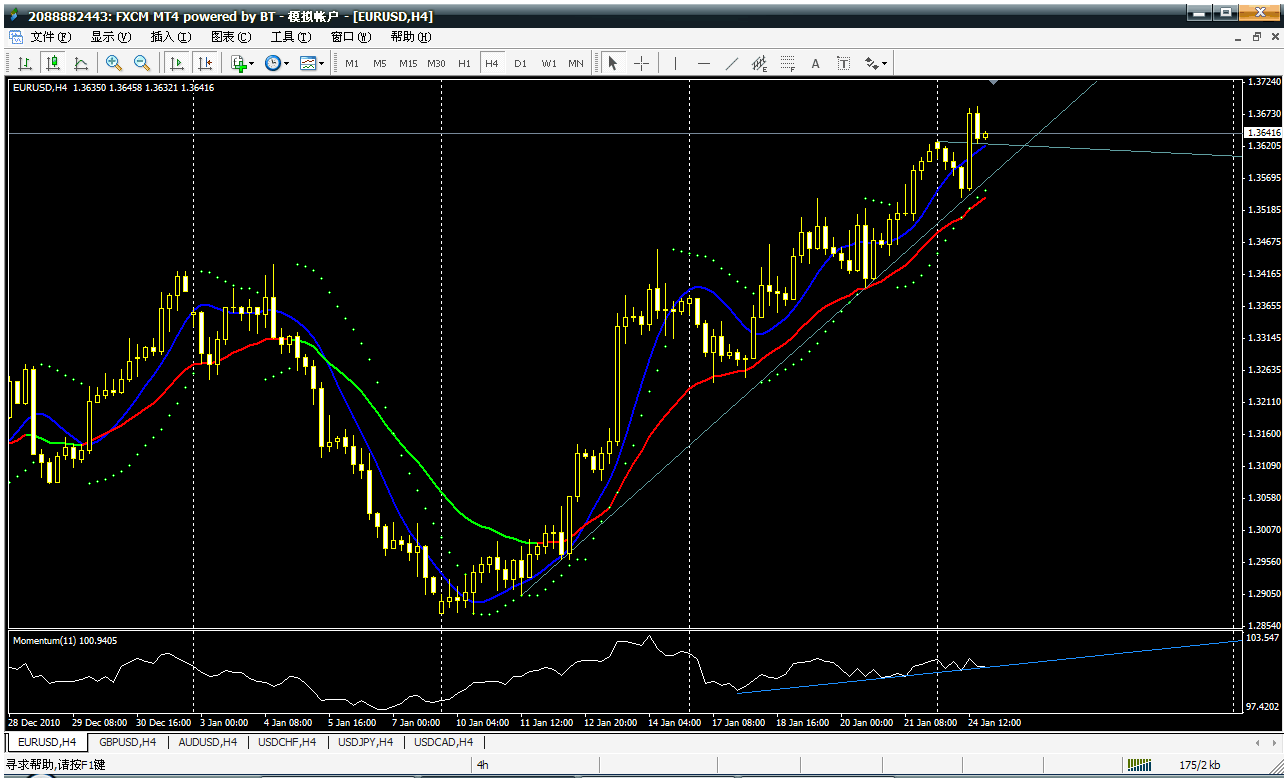Open the 插入 (Insert) menu

(170, 37)
